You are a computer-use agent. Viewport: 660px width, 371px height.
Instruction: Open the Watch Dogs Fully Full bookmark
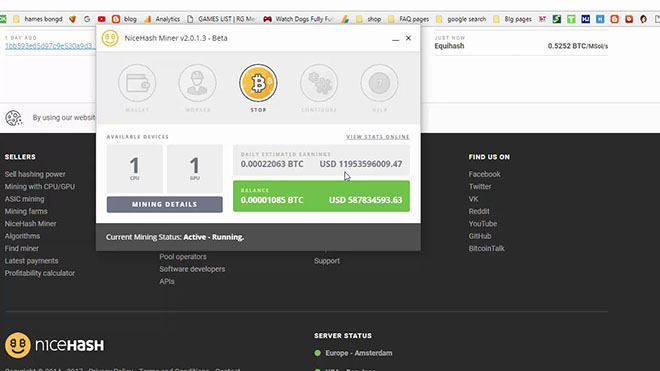click(298, 19)
